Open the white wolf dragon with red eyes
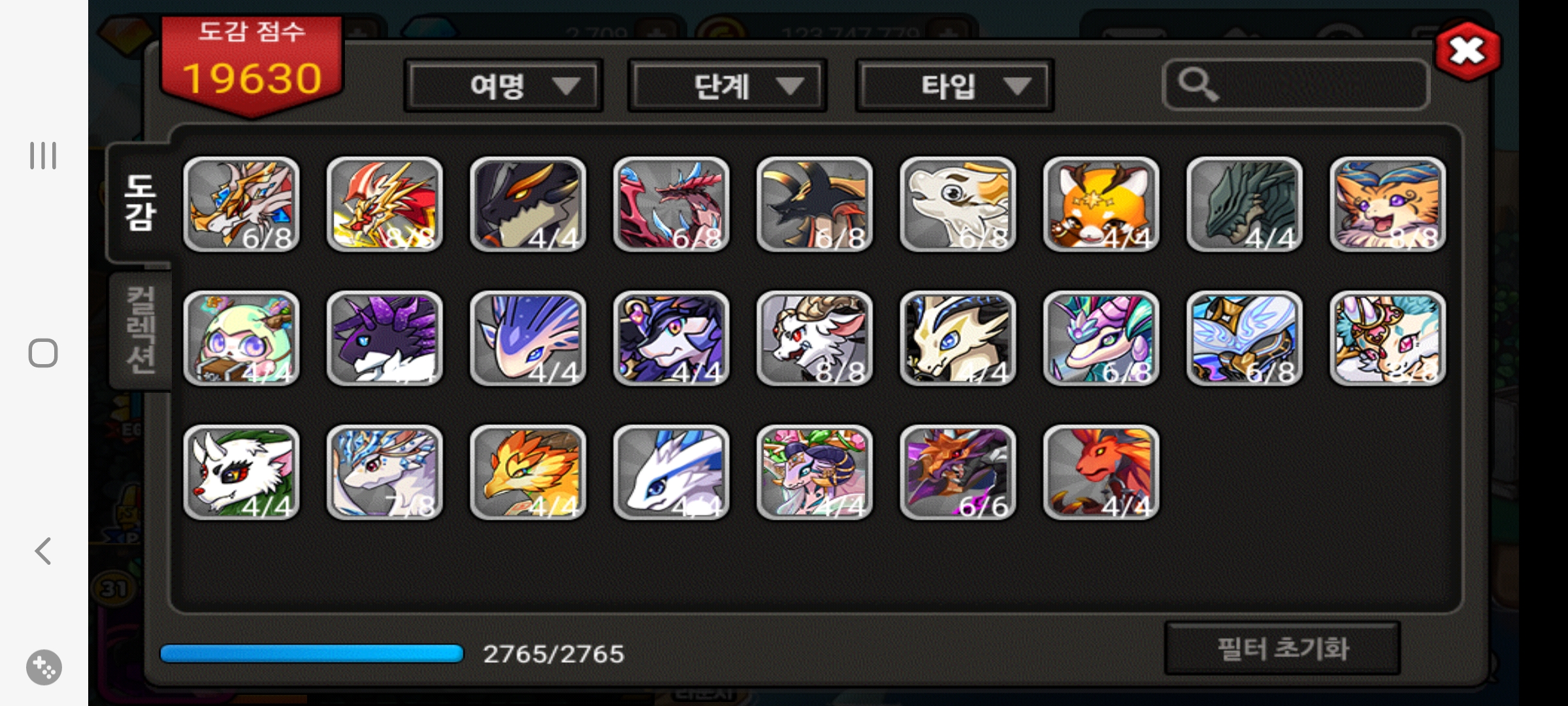Viewport: 1568px width, 706px height. click(241, 473)
